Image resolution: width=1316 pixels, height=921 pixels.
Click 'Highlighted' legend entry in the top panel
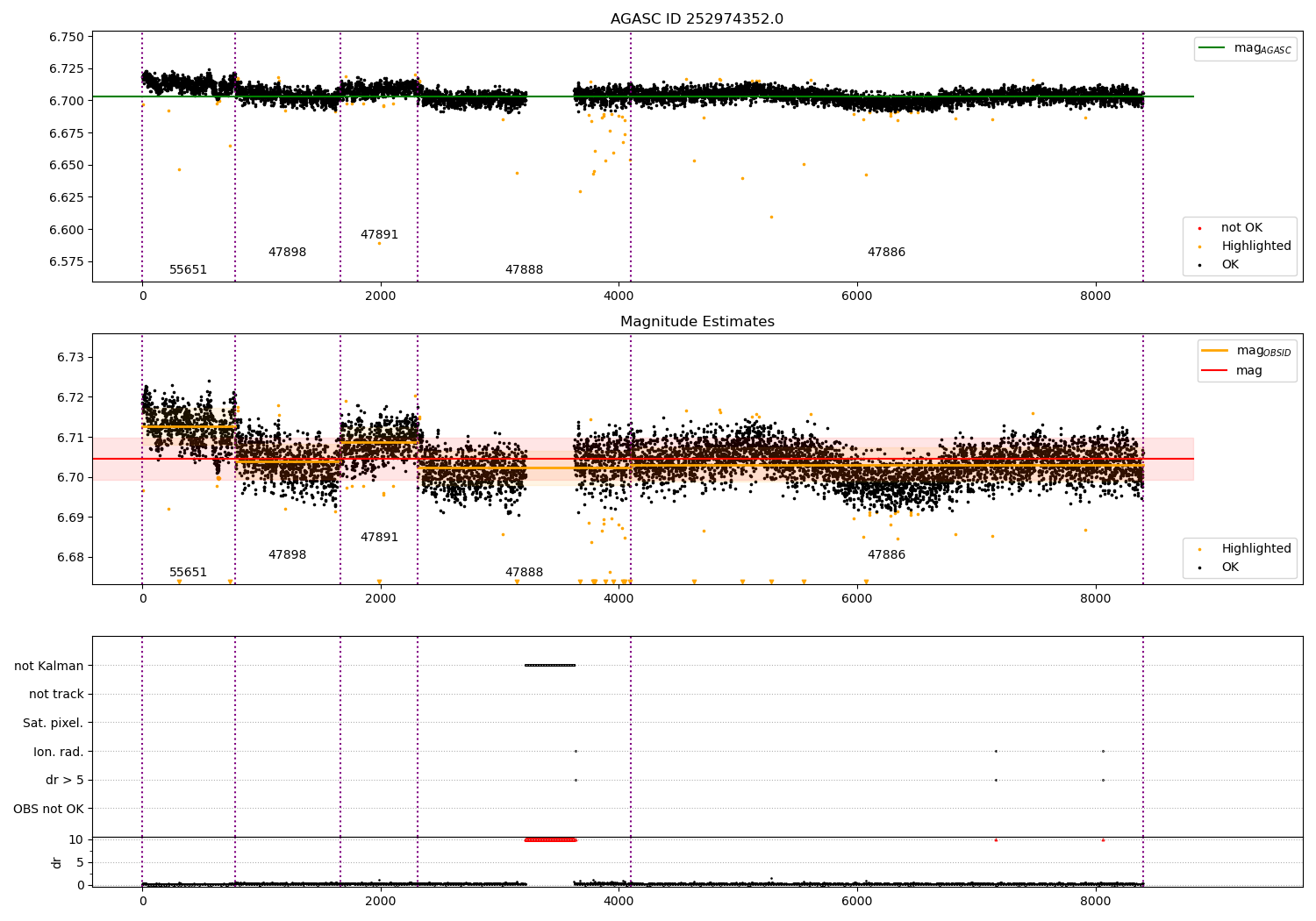(1245, 246)
